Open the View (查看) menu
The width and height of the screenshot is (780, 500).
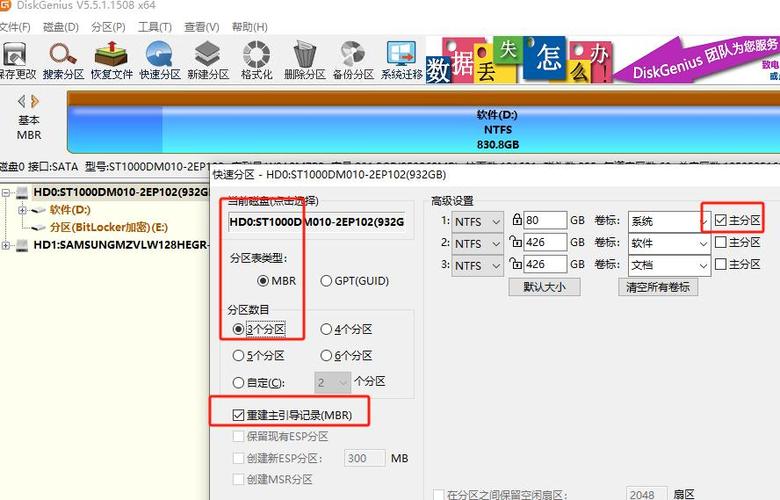(x=201, y=27)
